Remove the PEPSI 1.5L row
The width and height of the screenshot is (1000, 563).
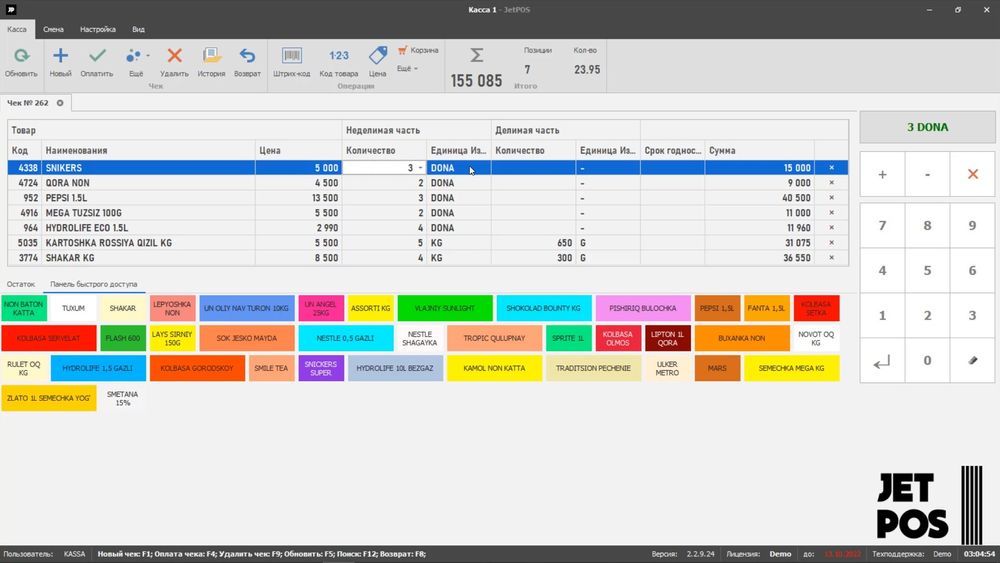[x=831, y=198]
